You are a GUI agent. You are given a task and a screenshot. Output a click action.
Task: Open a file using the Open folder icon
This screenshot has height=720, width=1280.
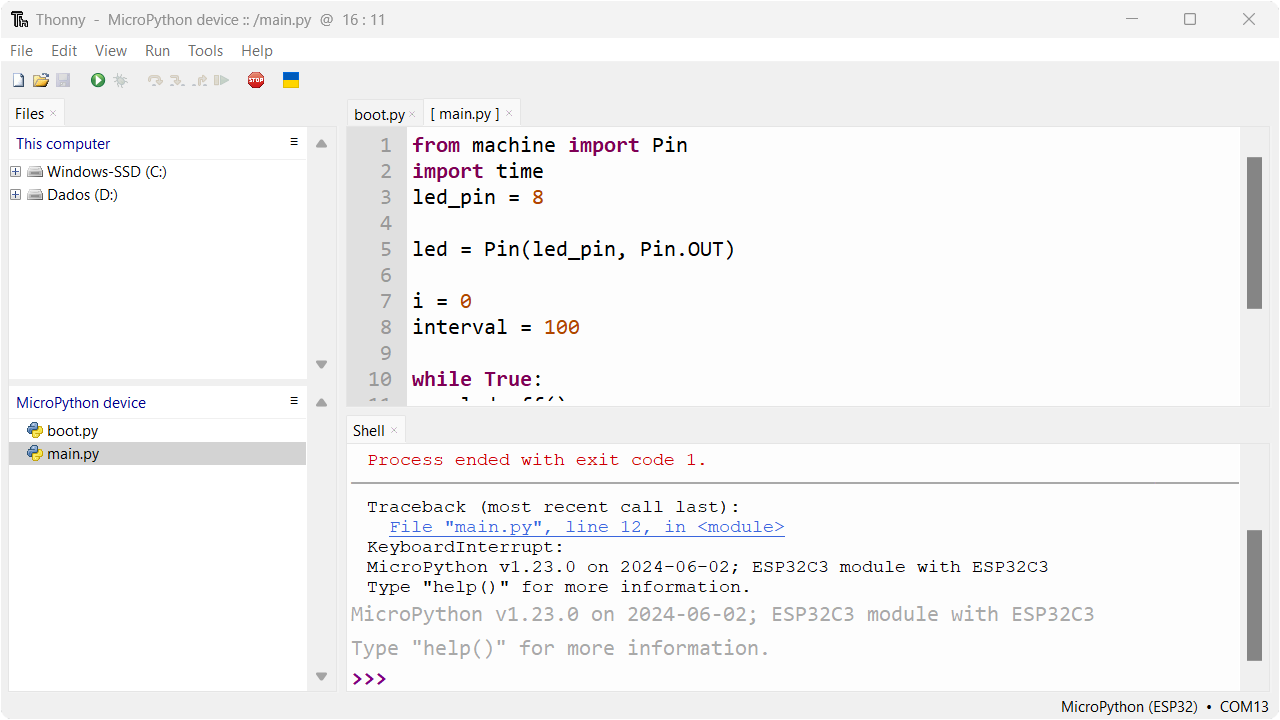coord(40,80)
